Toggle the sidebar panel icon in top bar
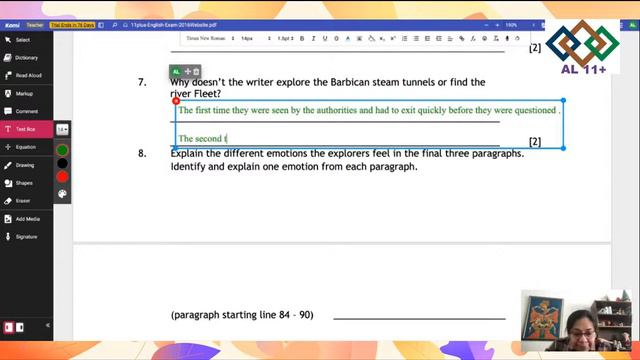This screenshot has width=640, height=360. coord(101,25)
